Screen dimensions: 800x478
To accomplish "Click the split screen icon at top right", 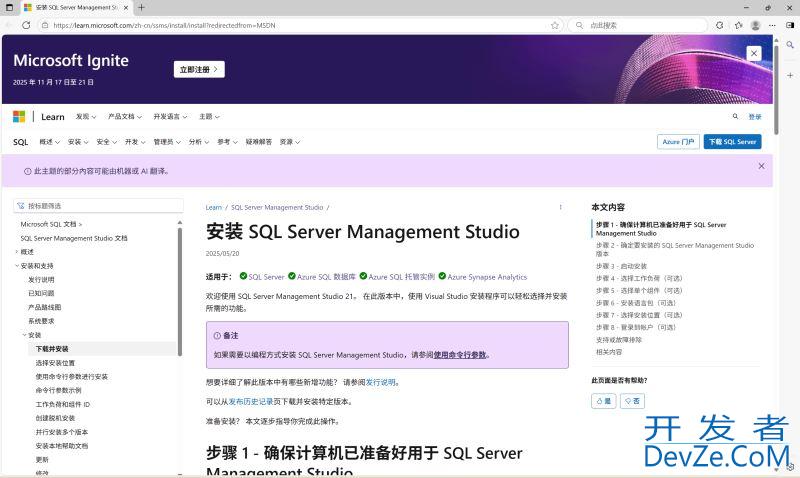I will coord(790,25).
